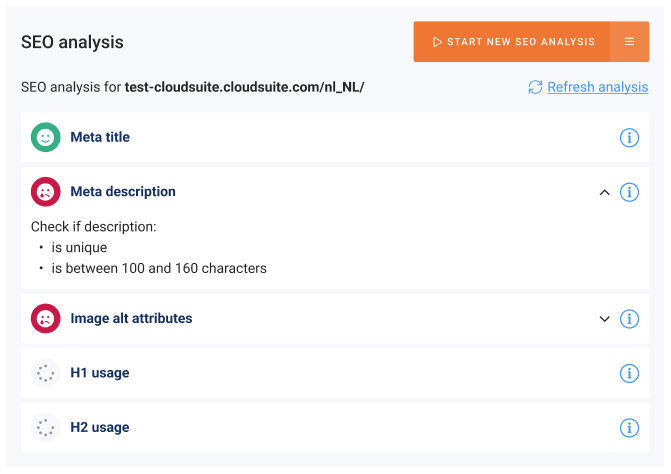Click the green smiley Meta title status icon
671x474 pixels.
45,138
